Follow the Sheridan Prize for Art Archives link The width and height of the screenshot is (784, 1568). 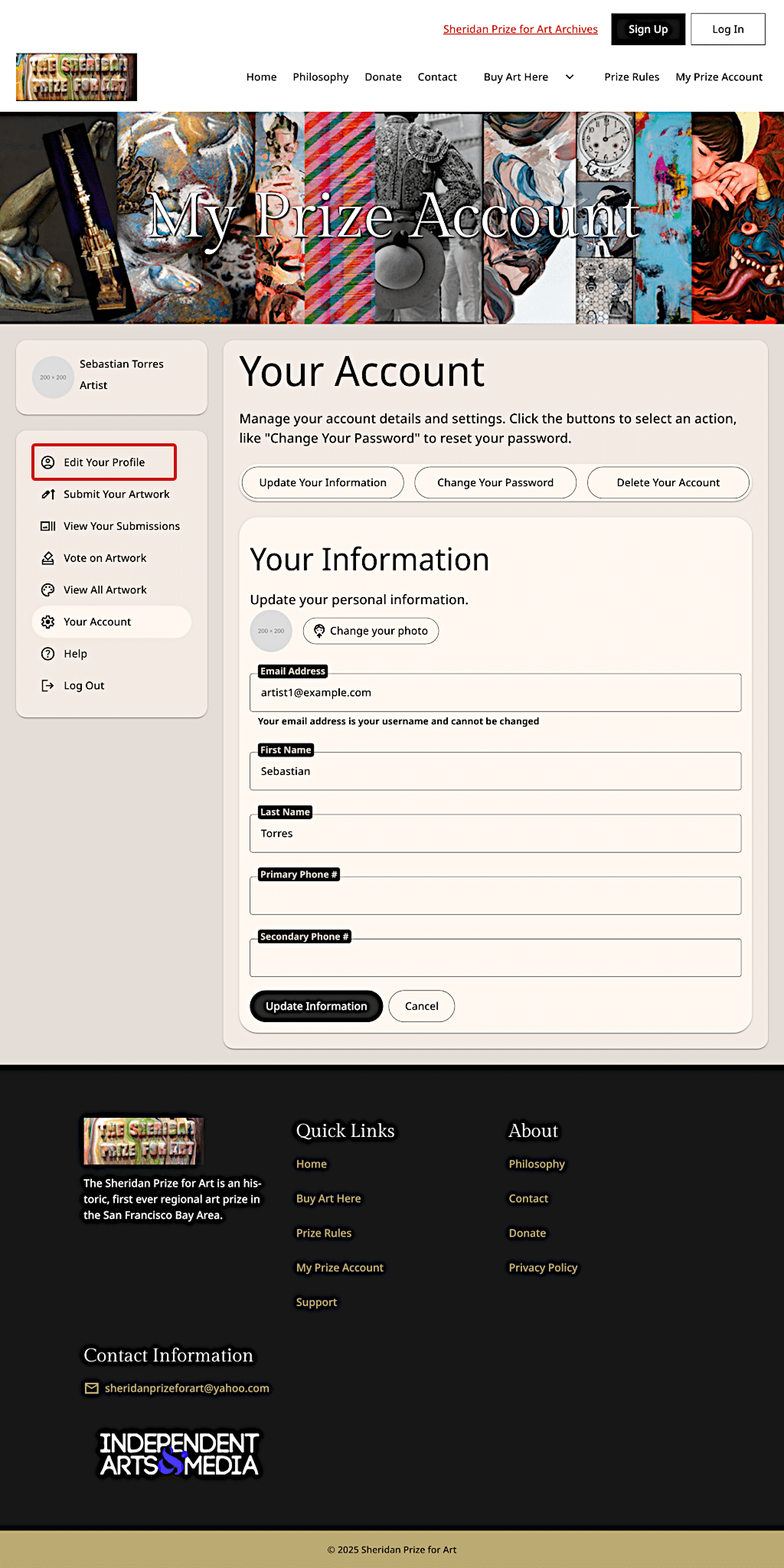(x=521, y=29)
